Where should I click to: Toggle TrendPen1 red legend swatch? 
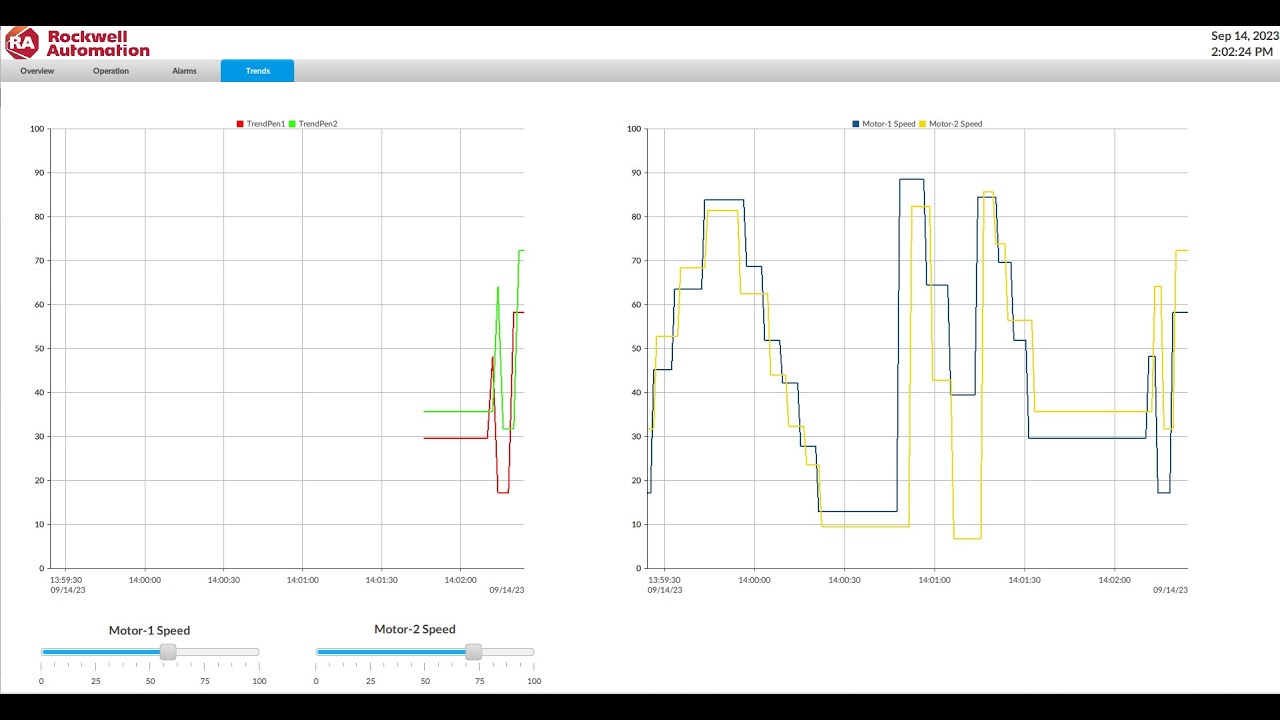240,124
